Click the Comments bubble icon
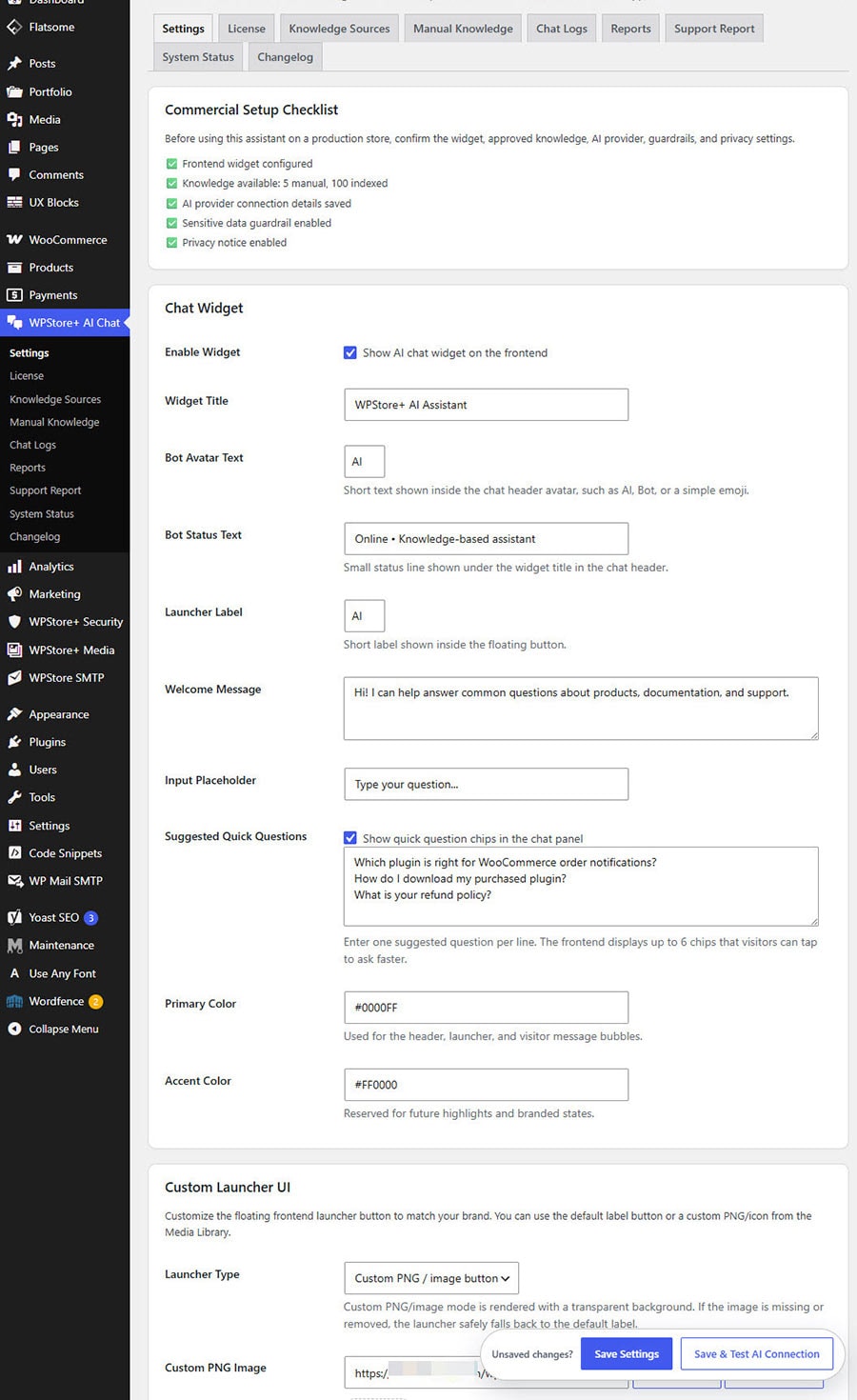 pyautogui.click(x=14, y=175)
